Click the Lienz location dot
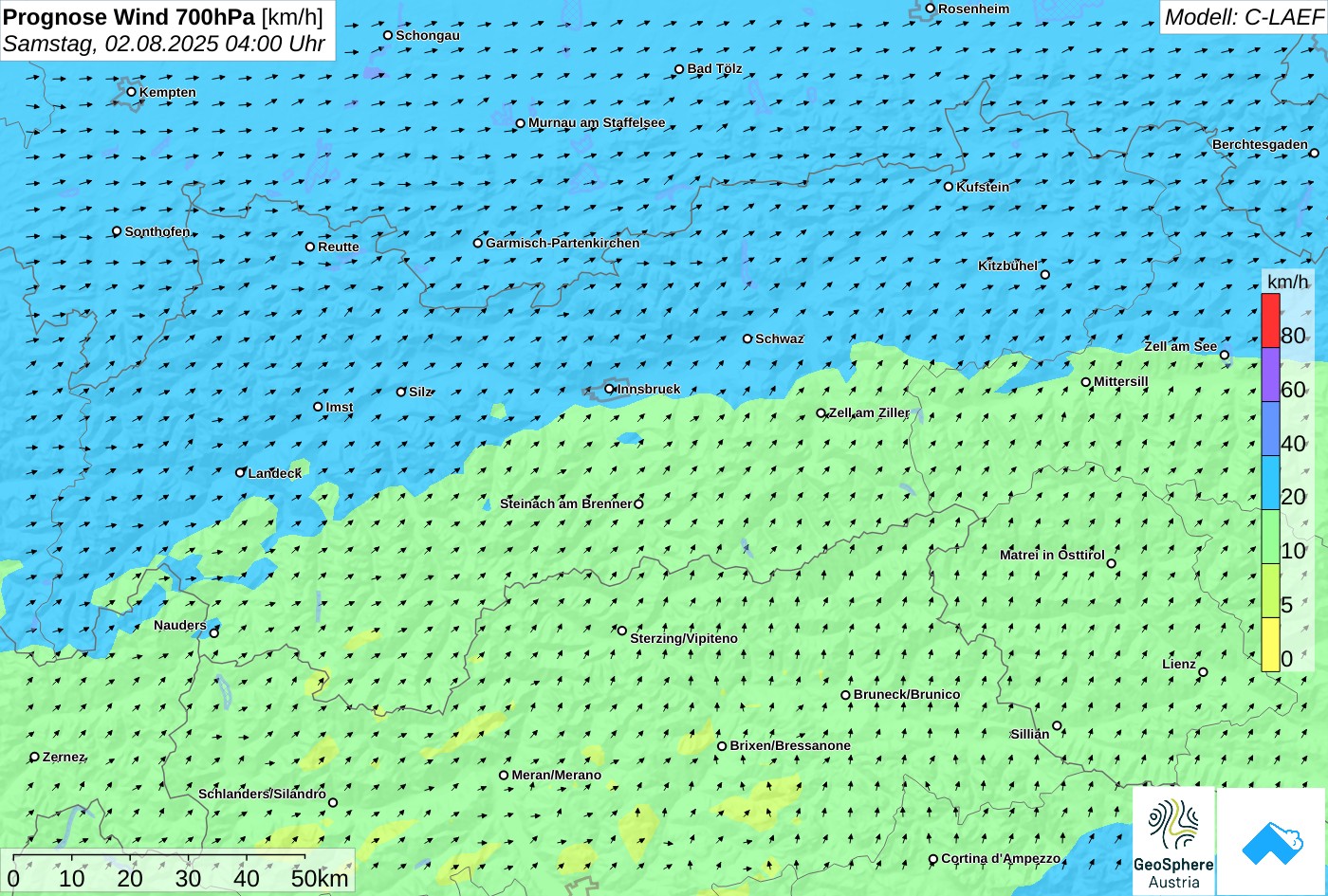This screenshot has width=1328, height=896. (1203, 672)
